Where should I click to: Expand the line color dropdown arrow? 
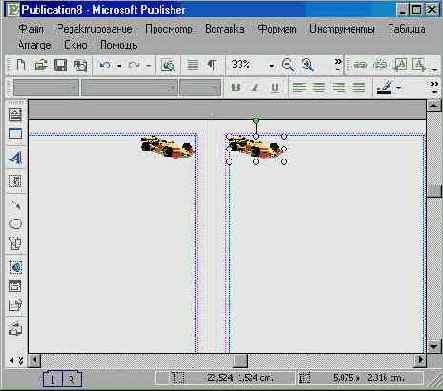point(398,88)
